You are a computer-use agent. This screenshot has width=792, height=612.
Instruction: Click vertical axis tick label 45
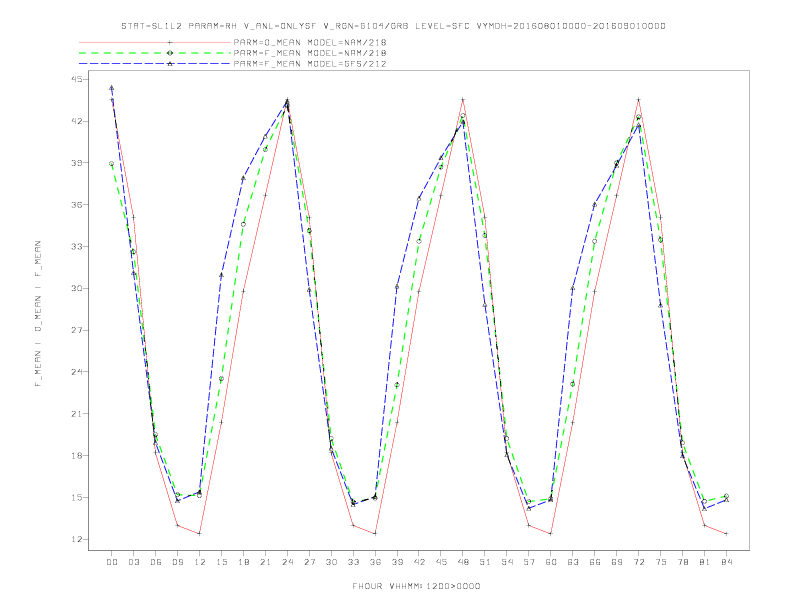(x=77, y=79)
